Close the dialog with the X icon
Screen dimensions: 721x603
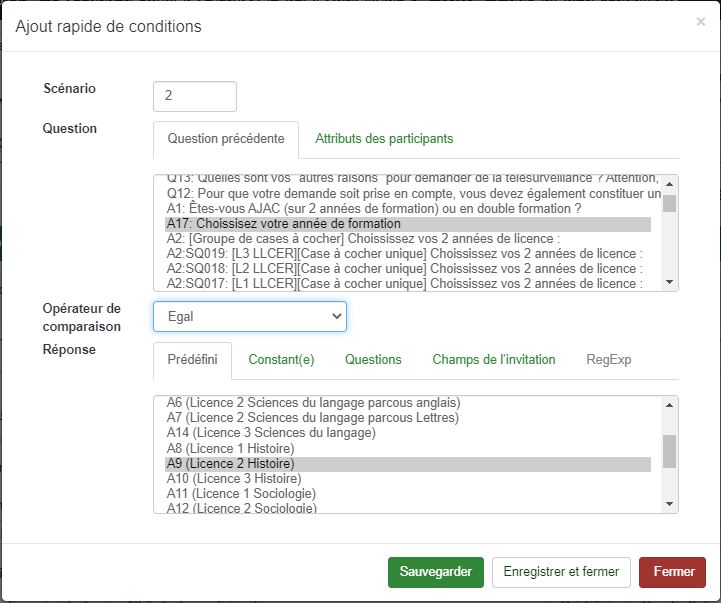pyautogui.click(x=700, y=22)
